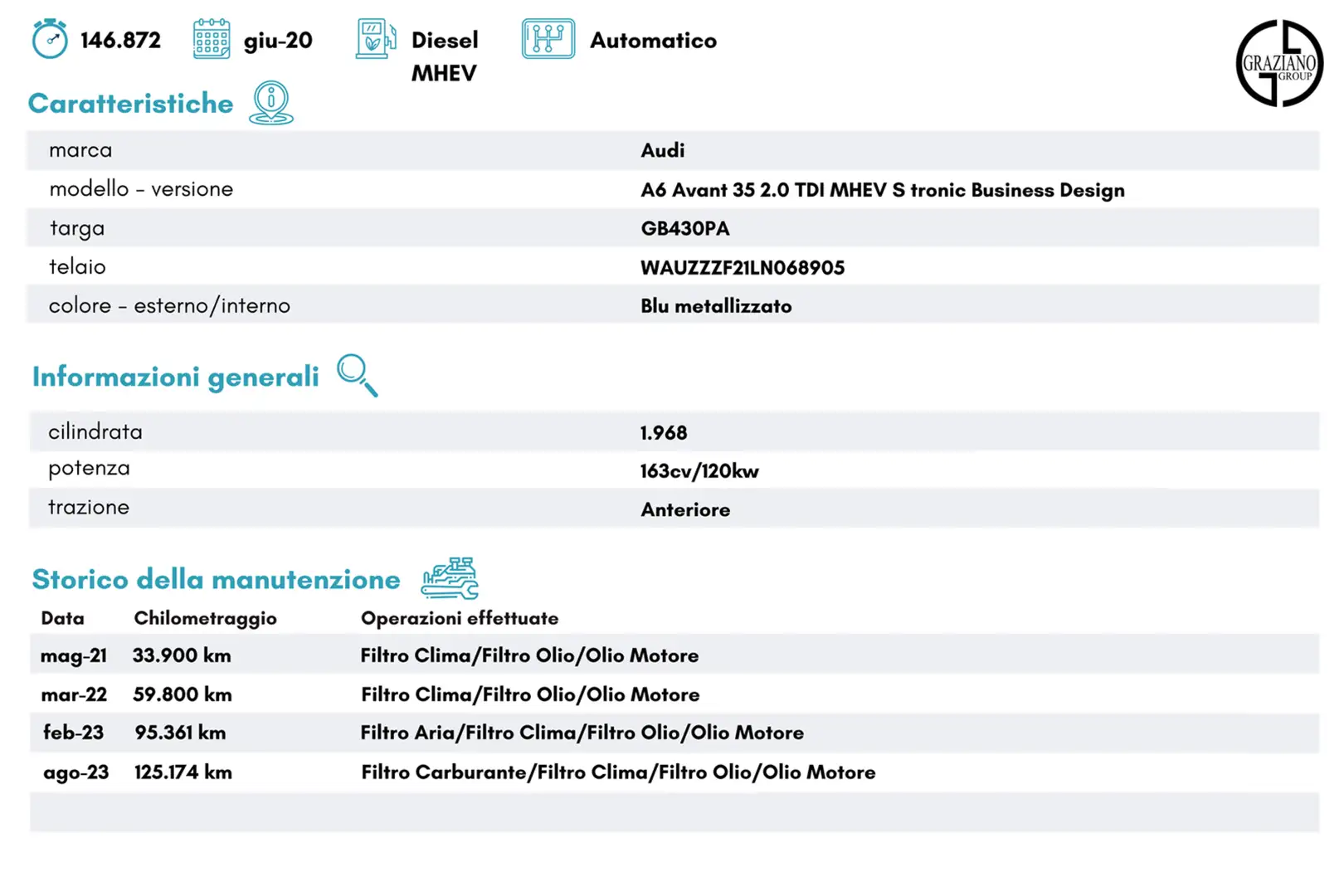This screenshot has width=1344, height=896.
Task: Click the mar-22 service date
Action: 74,694
